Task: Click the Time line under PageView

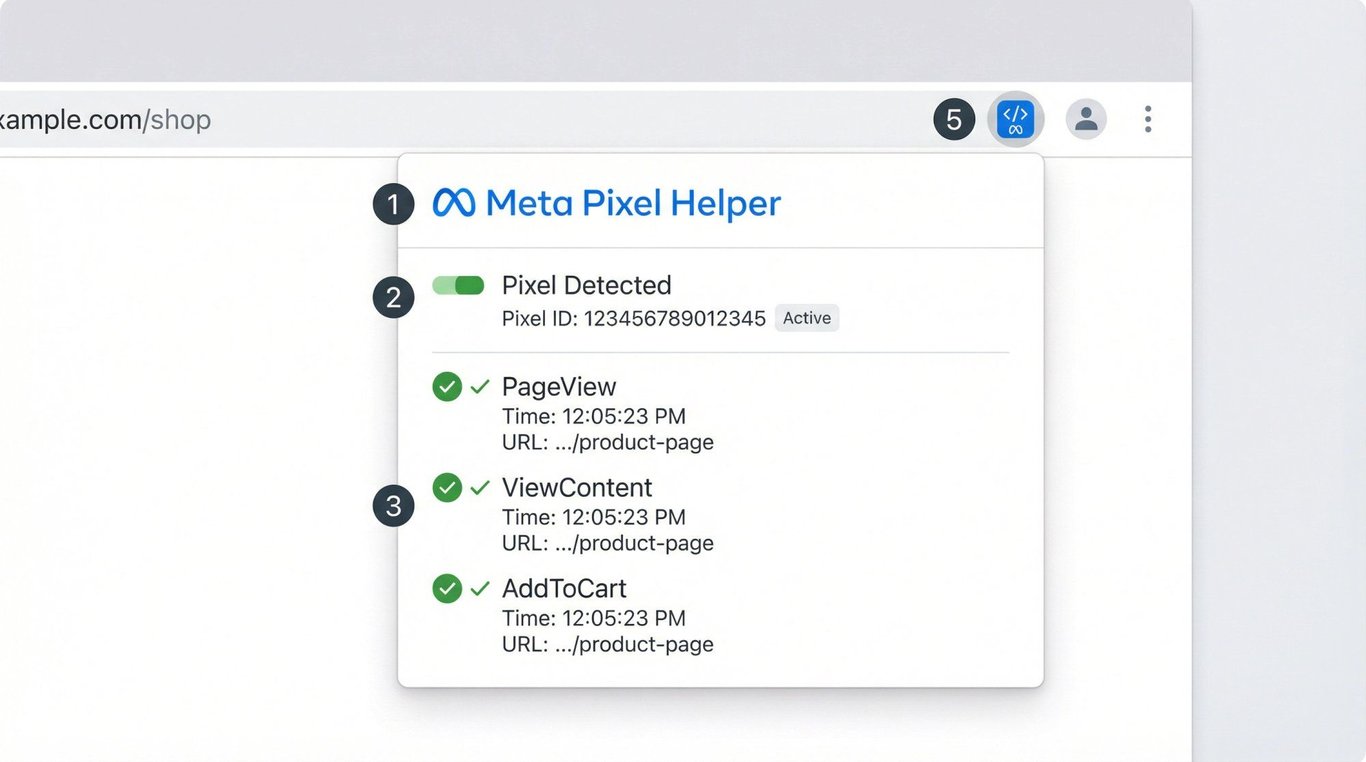Action: point(594,416)
